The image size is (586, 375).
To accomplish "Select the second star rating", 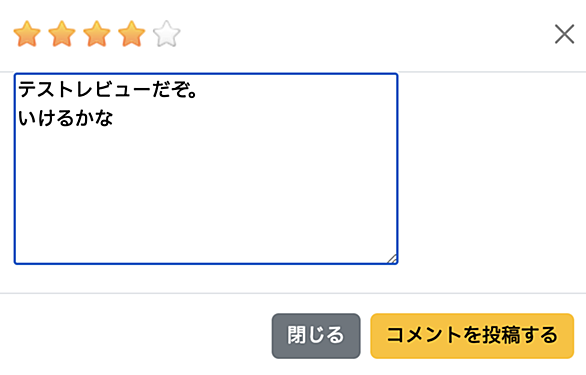I will point(62,34).
